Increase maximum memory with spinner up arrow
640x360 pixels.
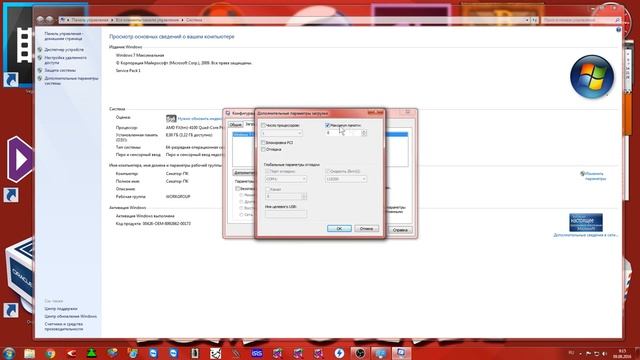(364, 131)
